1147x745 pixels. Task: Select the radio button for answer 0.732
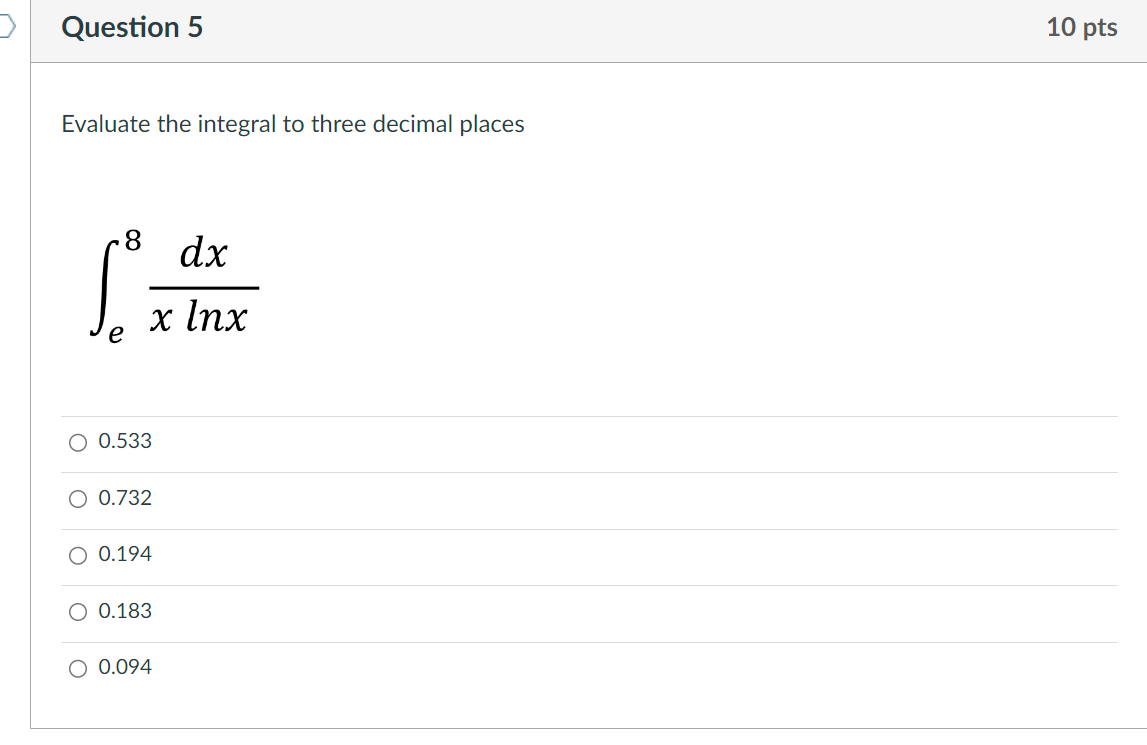click(78, 498)
